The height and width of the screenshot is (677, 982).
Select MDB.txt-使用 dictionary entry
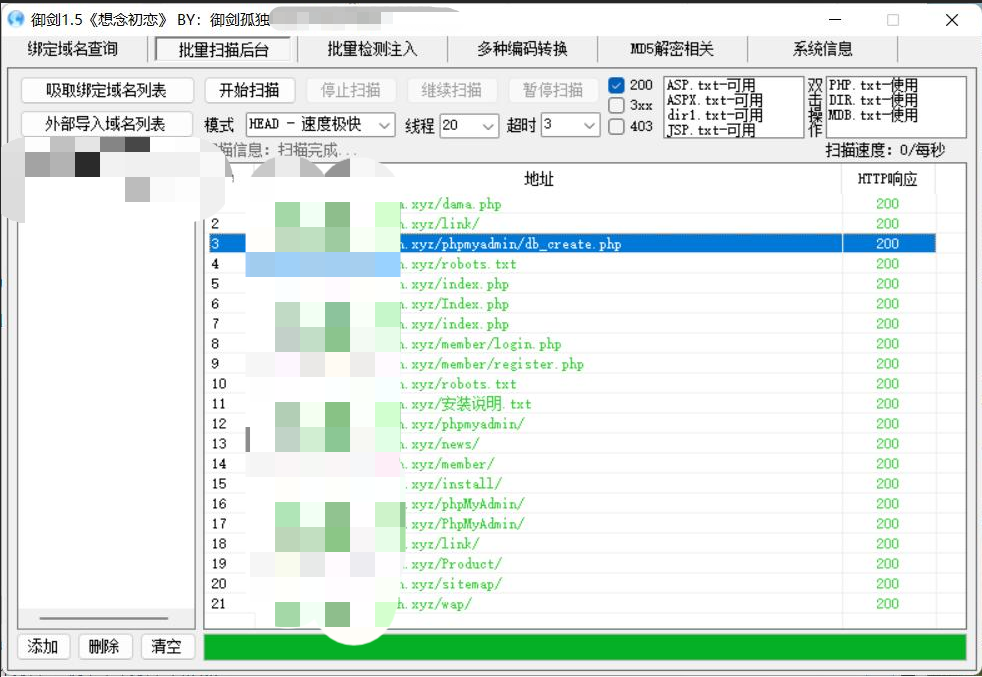coord(873,115)
